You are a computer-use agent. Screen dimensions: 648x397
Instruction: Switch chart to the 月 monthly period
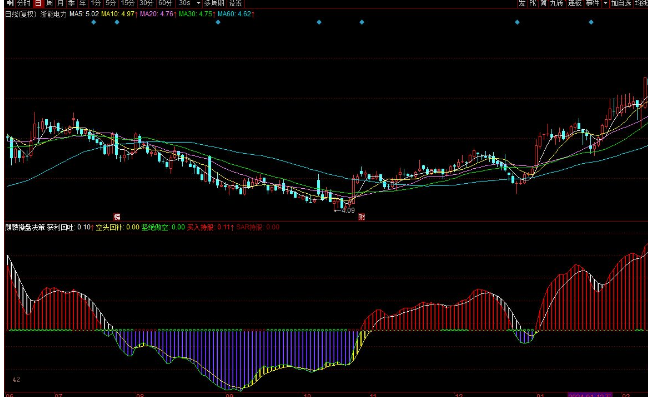(x=61, y=3)
